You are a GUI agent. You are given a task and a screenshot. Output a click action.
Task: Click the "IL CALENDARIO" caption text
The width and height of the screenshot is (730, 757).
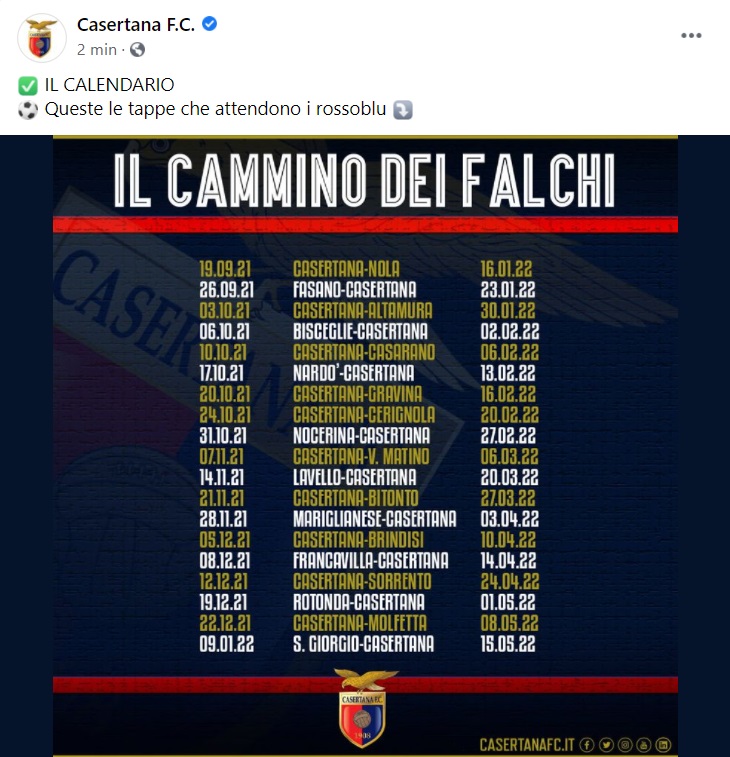(x=110, y=85)
